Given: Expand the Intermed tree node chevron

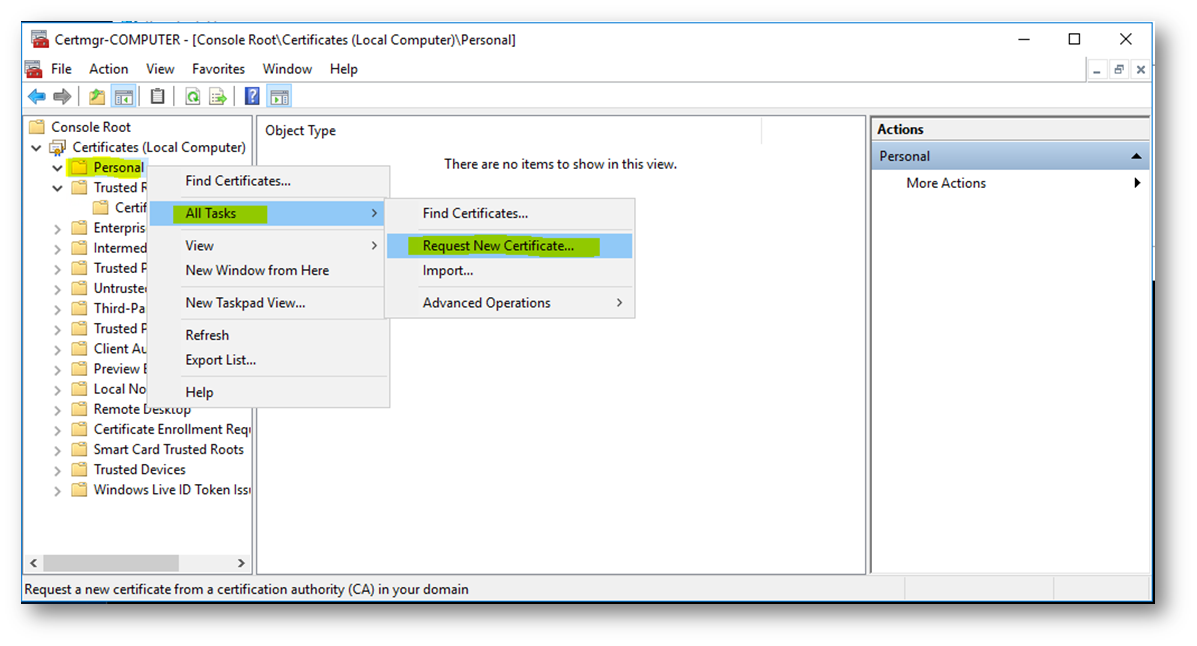Looking at the screenshot, I should coord(57,249).
